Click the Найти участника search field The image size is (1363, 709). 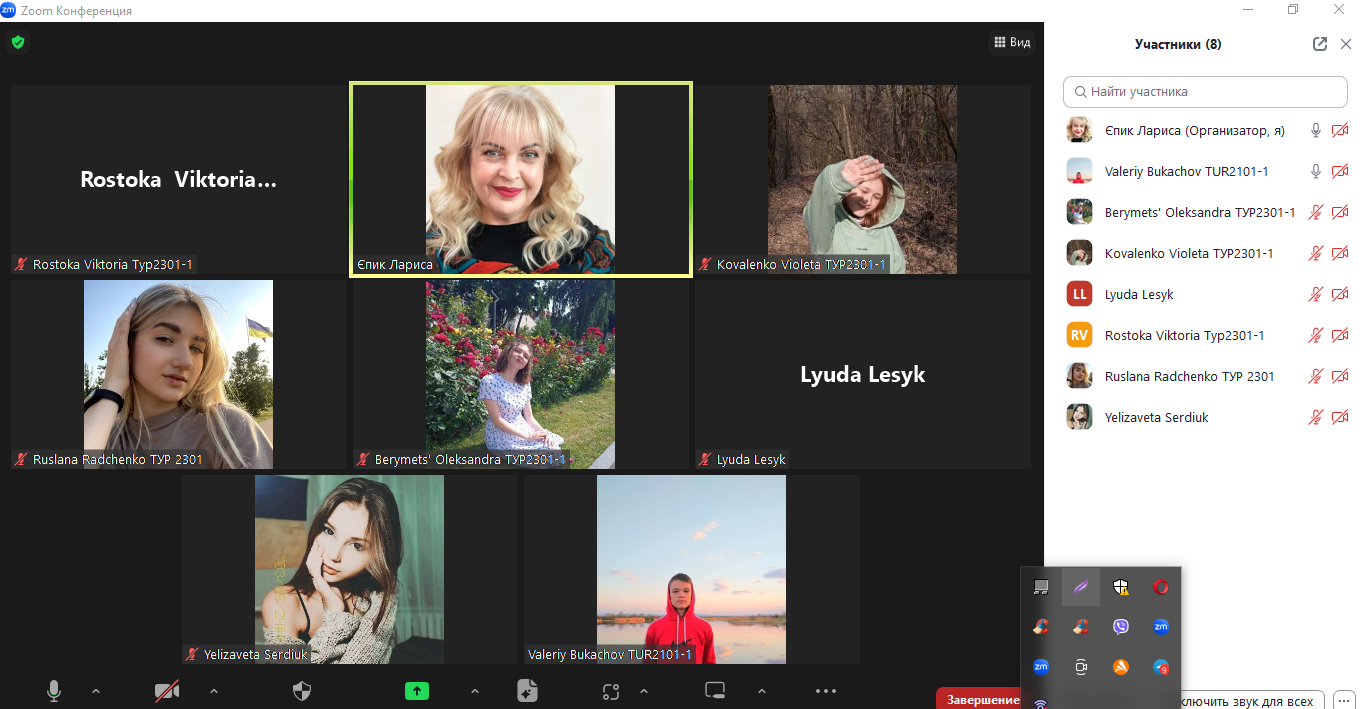(x=1205, y=91)
